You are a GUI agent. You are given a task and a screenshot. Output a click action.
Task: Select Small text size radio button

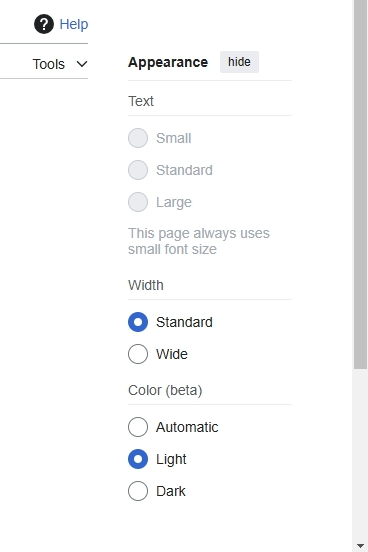138,138
